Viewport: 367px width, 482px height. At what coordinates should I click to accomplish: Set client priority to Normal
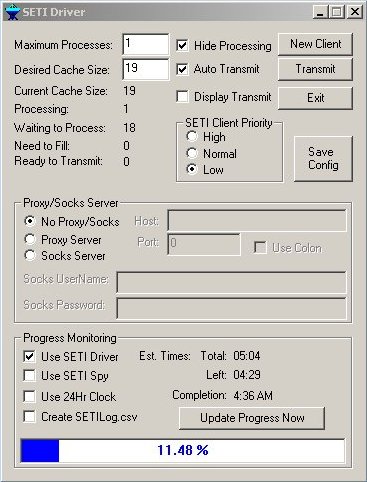point(192,153)
